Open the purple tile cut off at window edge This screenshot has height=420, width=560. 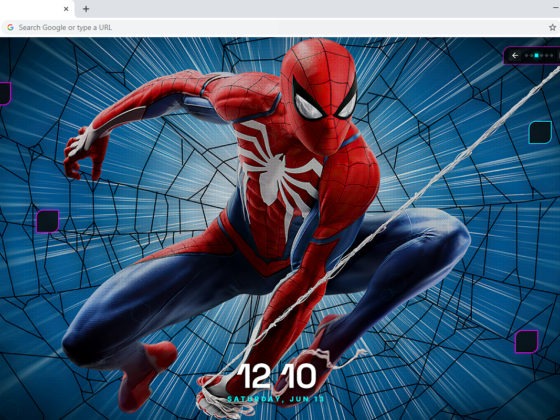[x=5, y=94]
